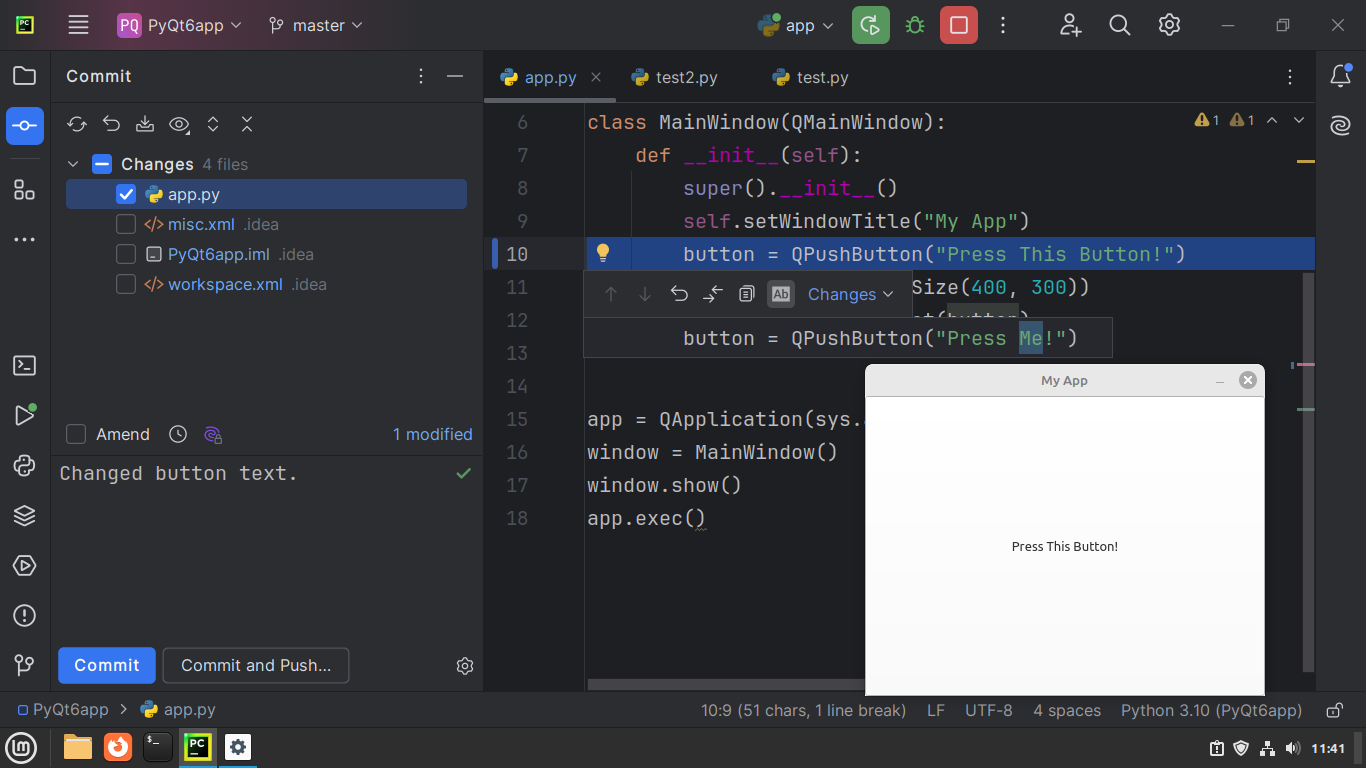
Task: Click the Commit button
Action: (107, 665)
